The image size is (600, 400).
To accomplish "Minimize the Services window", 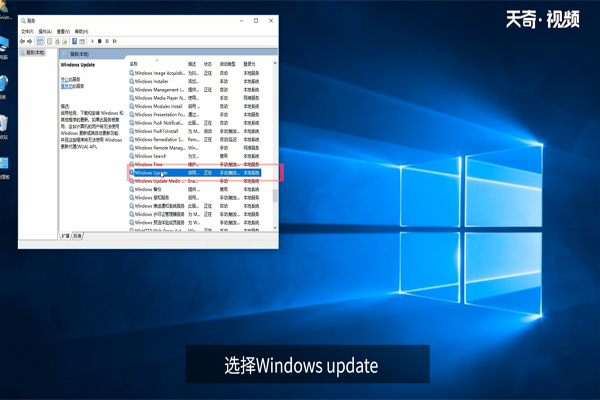I will click(242, 21).
